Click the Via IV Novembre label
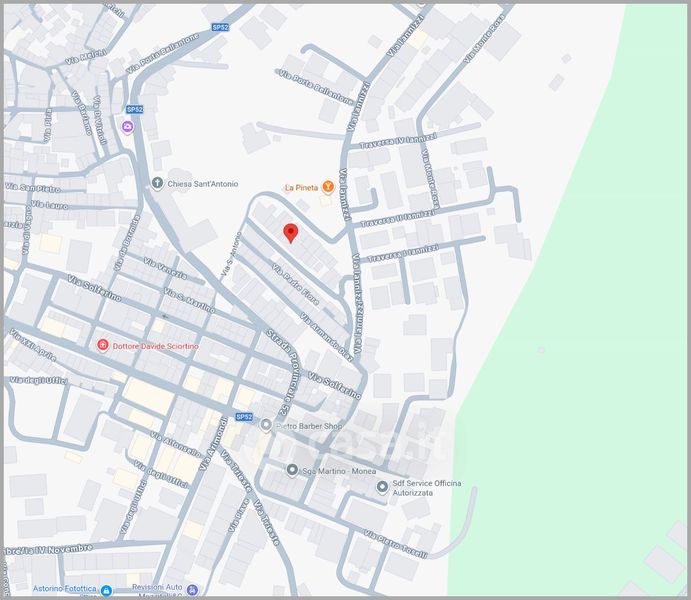This screenshot has height=600, width=691. pos(48,549)
